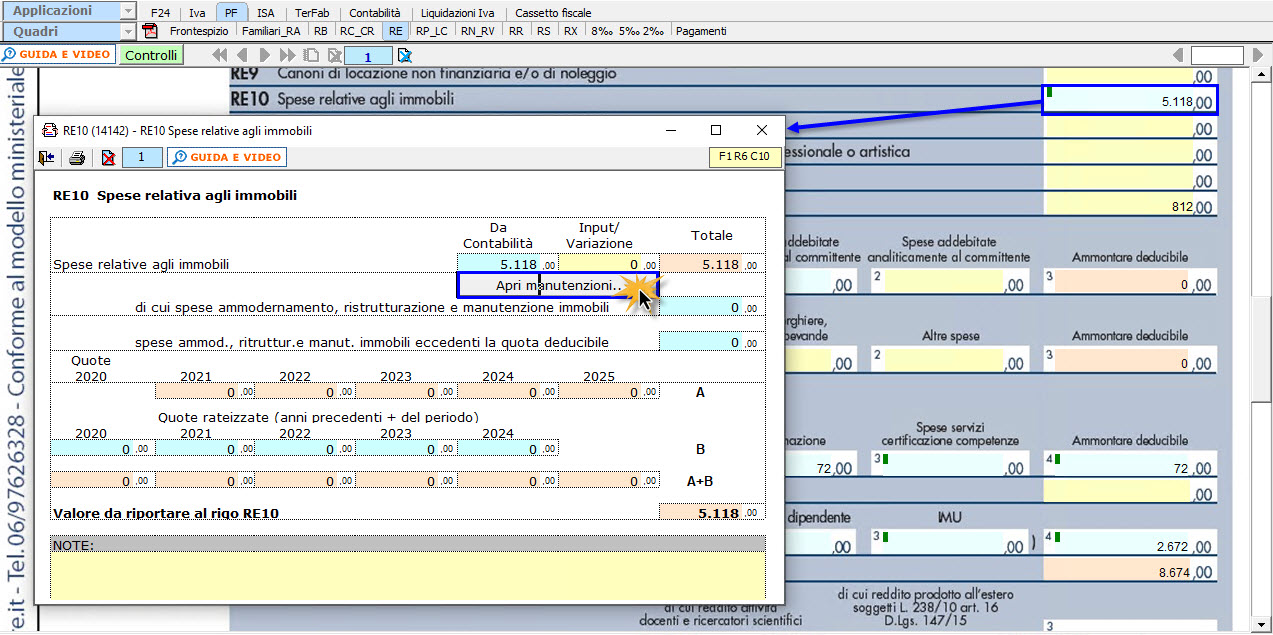Expand the Quadri dropdown
Screen dimensions: 1273x635
coord(127,31)
